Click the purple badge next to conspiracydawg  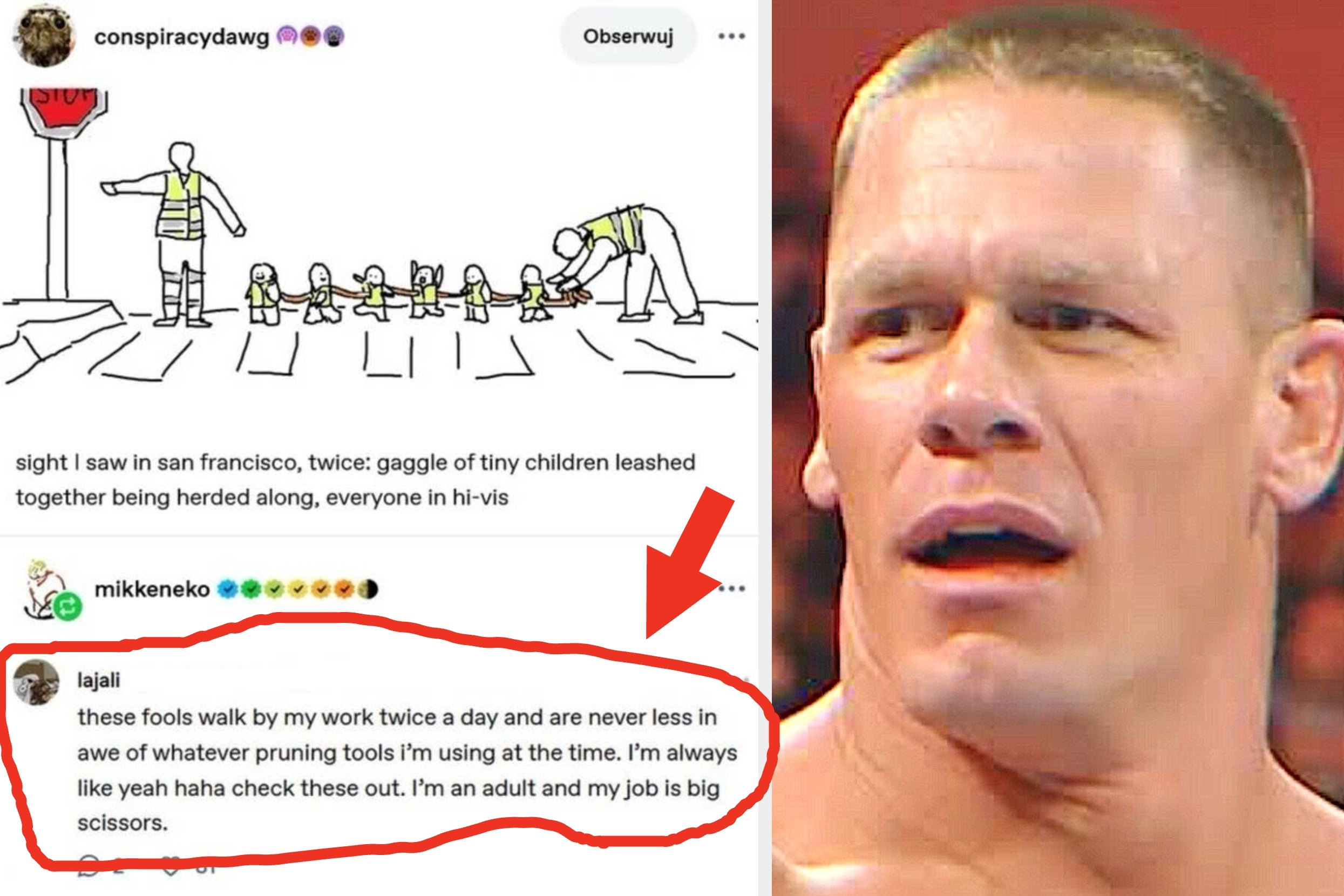(287, 37)
